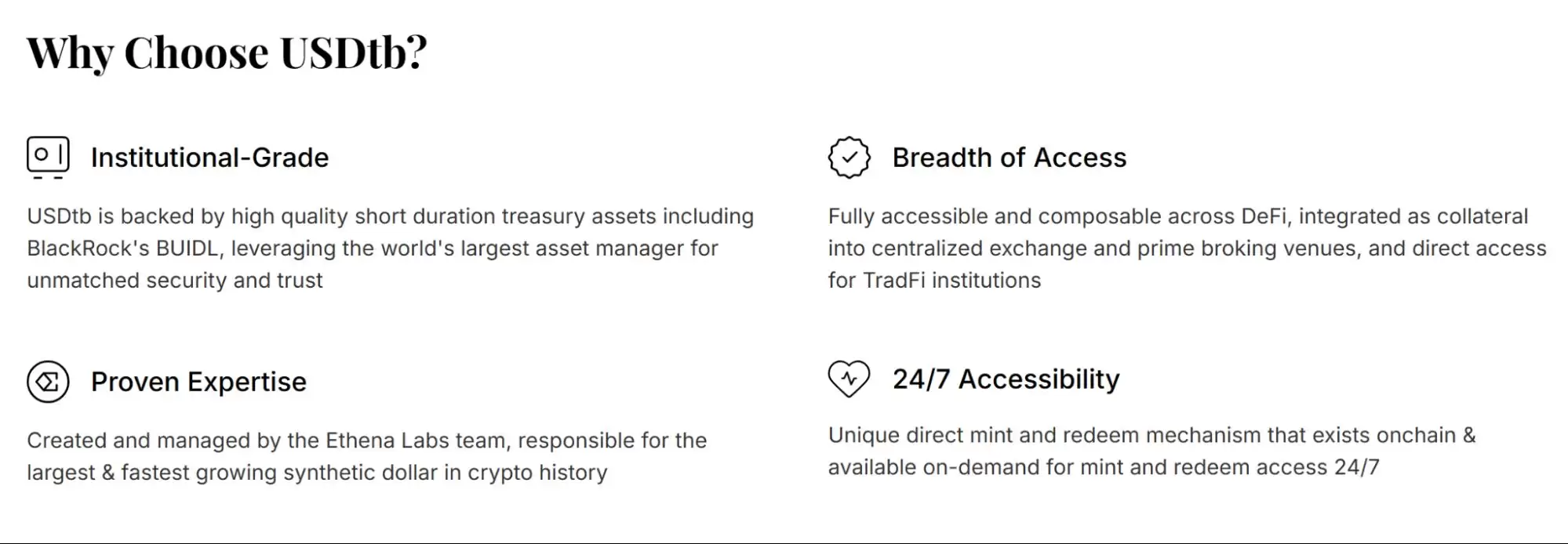Click the 'synthetic dollar in crypto history' line
This screenshot has width=1568, height=544.
(317, 473)
